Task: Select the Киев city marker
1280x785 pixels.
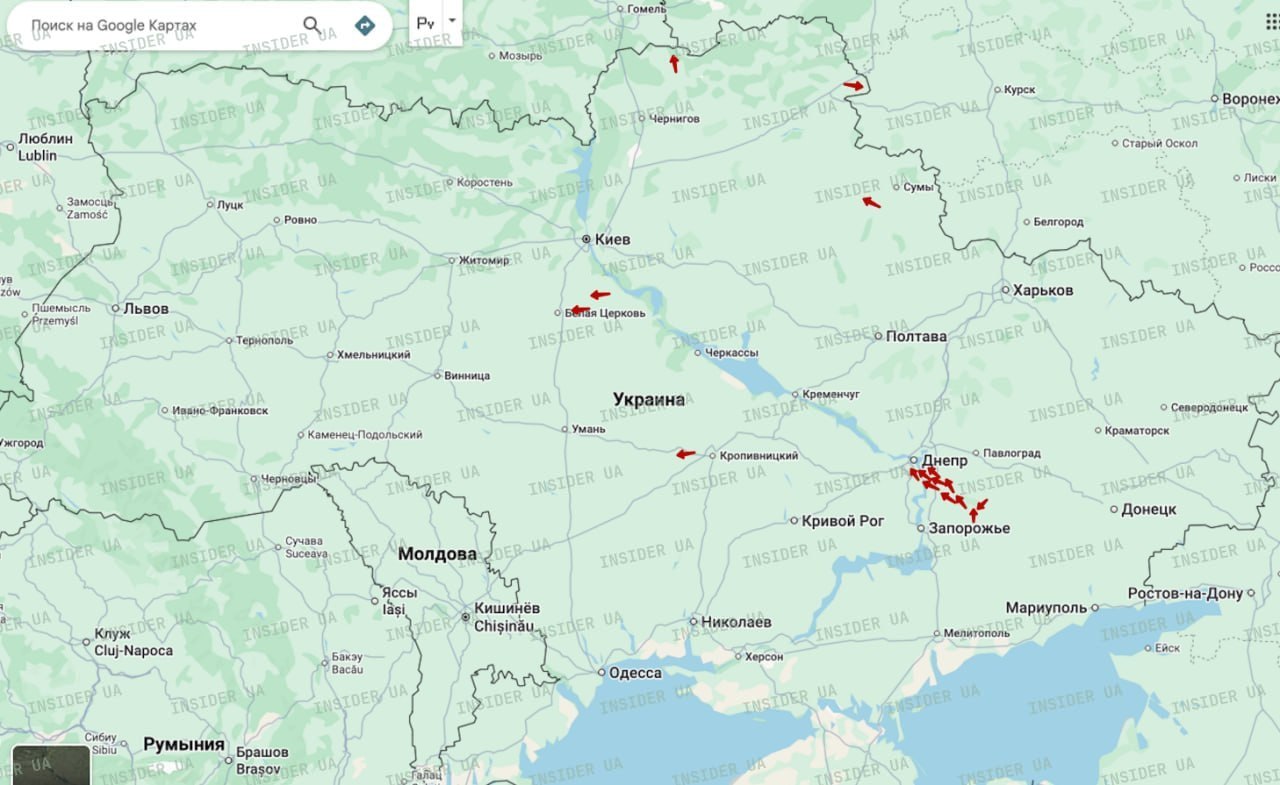Action: pyautogui.click(x=587, y=240)
